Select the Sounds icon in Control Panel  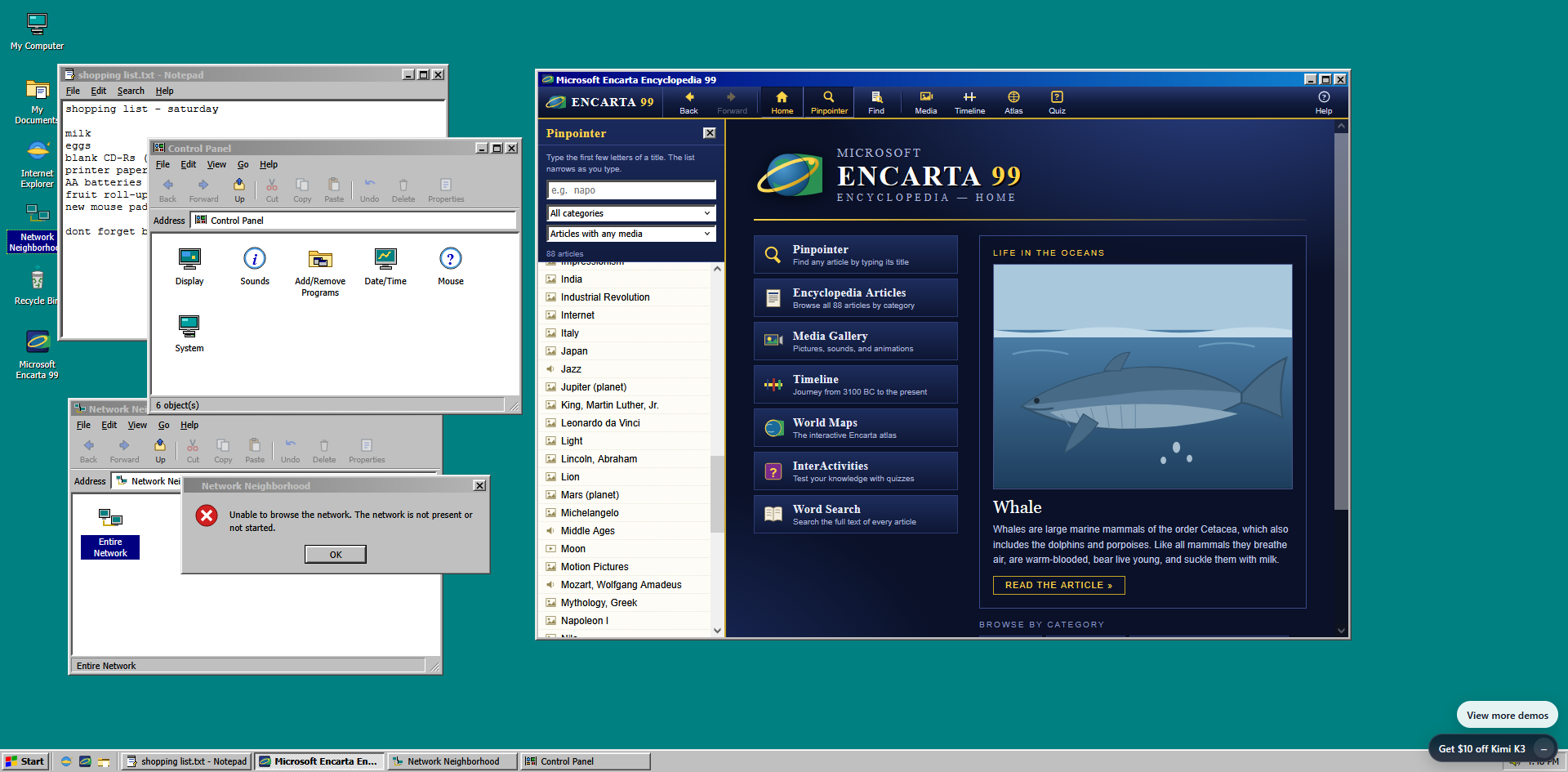[x=255, y=266]
